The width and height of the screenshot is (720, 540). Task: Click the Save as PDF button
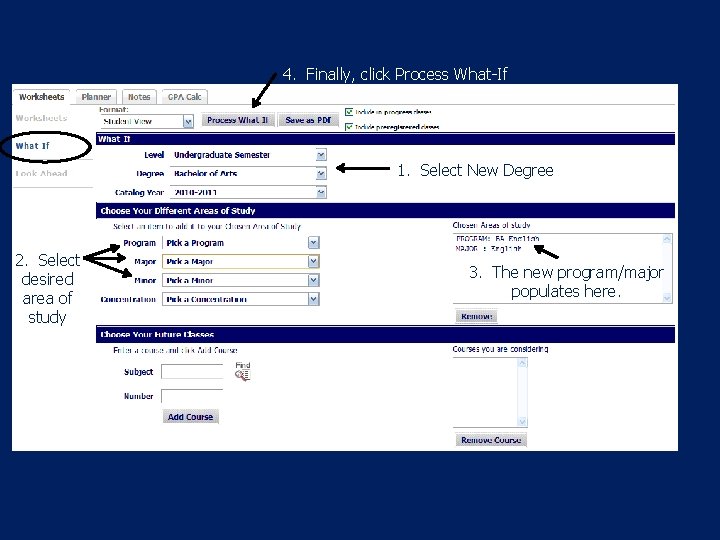[308, 120]
